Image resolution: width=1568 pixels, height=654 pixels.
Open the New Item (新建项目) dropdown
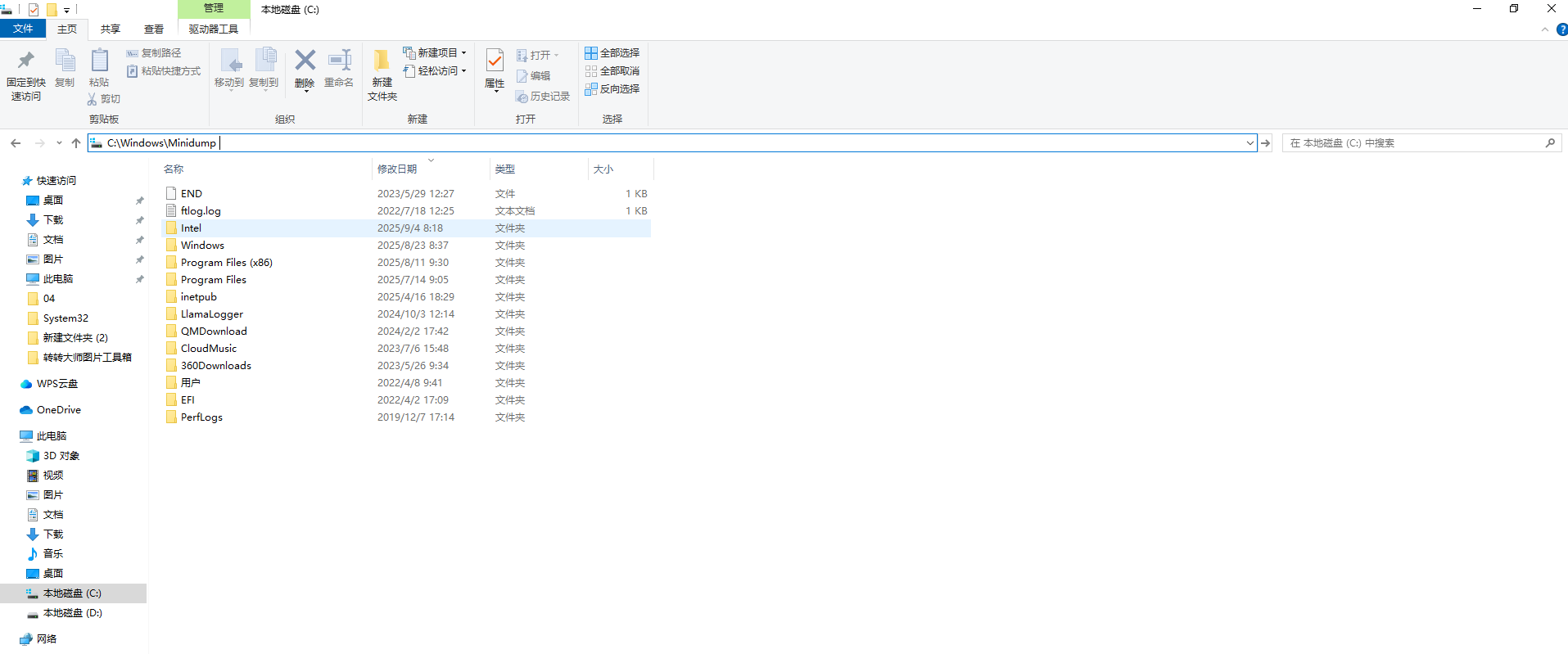click(436, 53)
